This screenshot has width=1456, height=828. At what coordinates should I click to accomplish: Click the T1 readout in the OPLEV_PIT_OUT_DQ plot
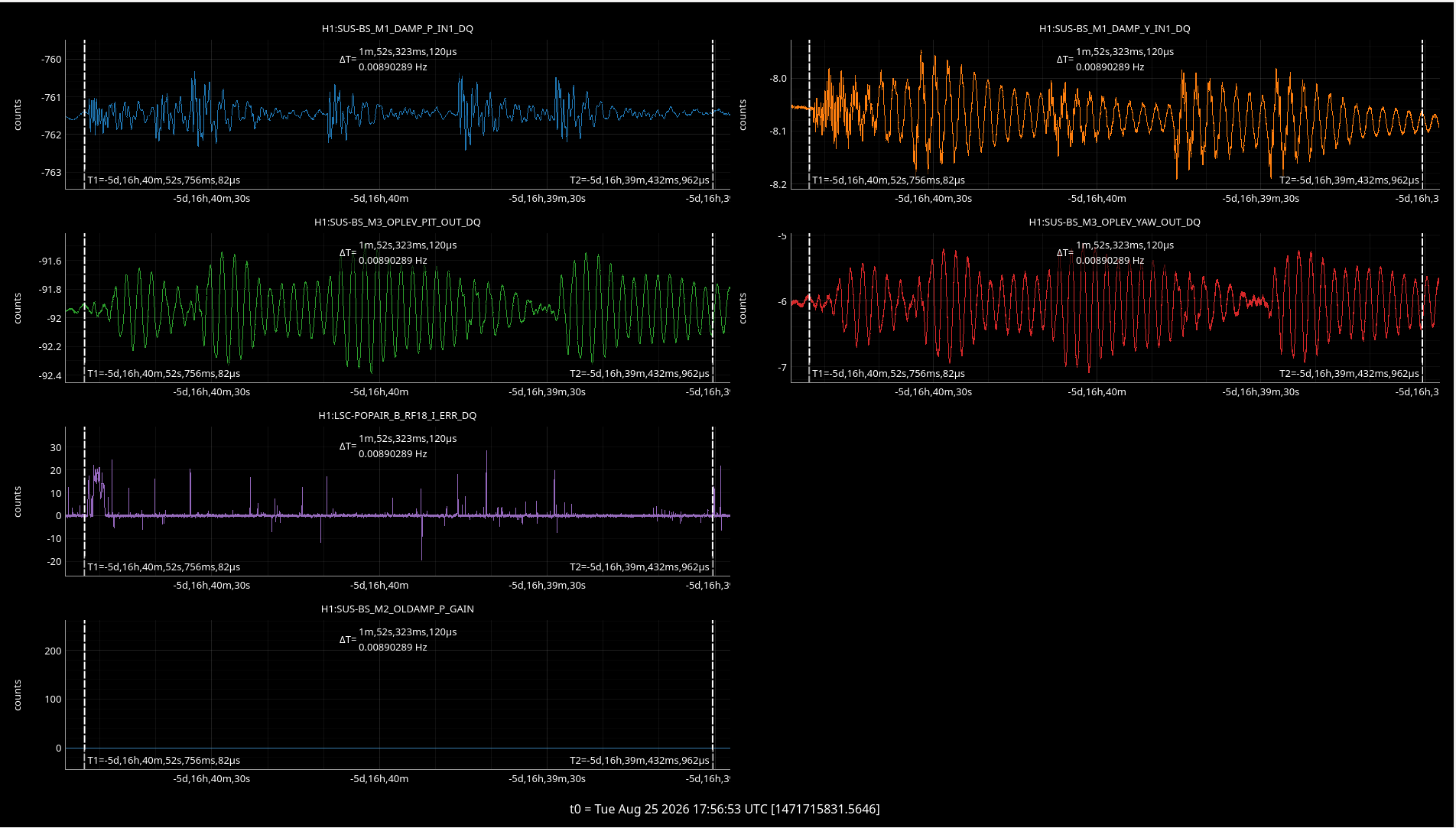(x=164, y=374)
